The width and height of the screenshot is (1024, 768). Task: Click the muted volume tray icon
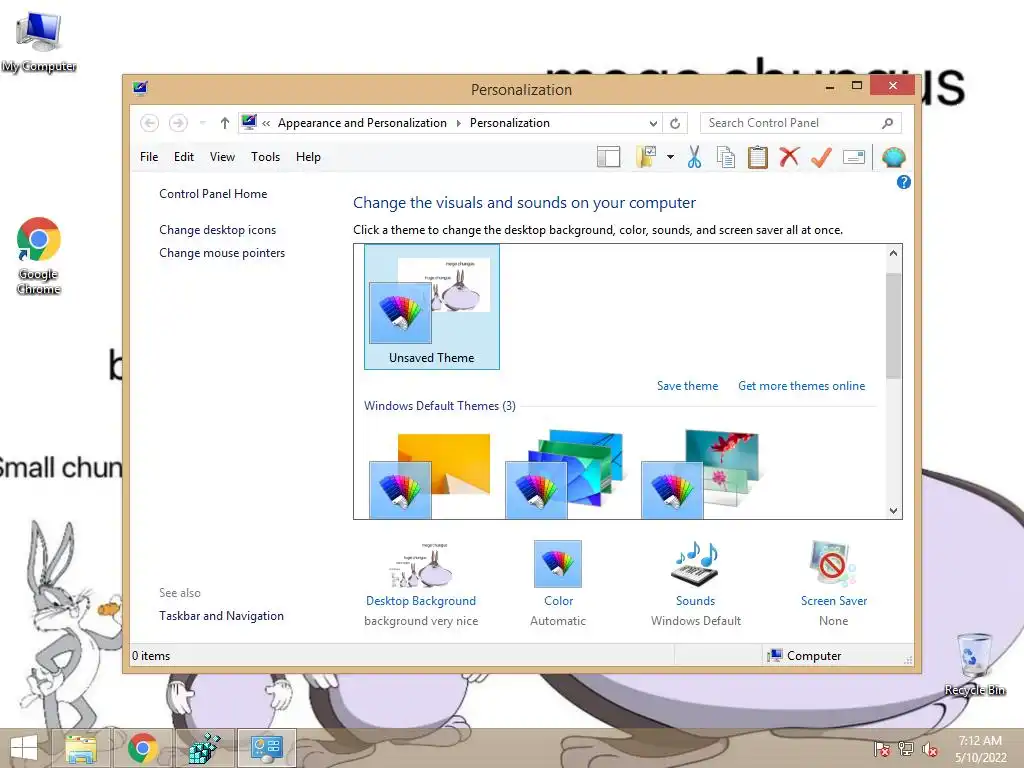930,749
